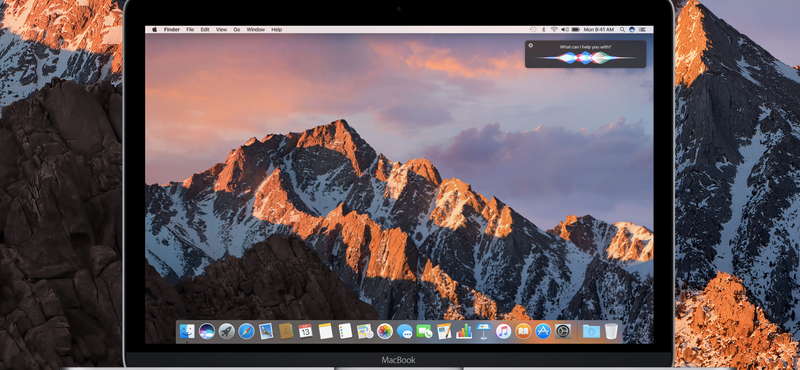This screenshot has height=370, width=800.
Task: Open Notification Center list icon
Action: [x=642, y=30]
